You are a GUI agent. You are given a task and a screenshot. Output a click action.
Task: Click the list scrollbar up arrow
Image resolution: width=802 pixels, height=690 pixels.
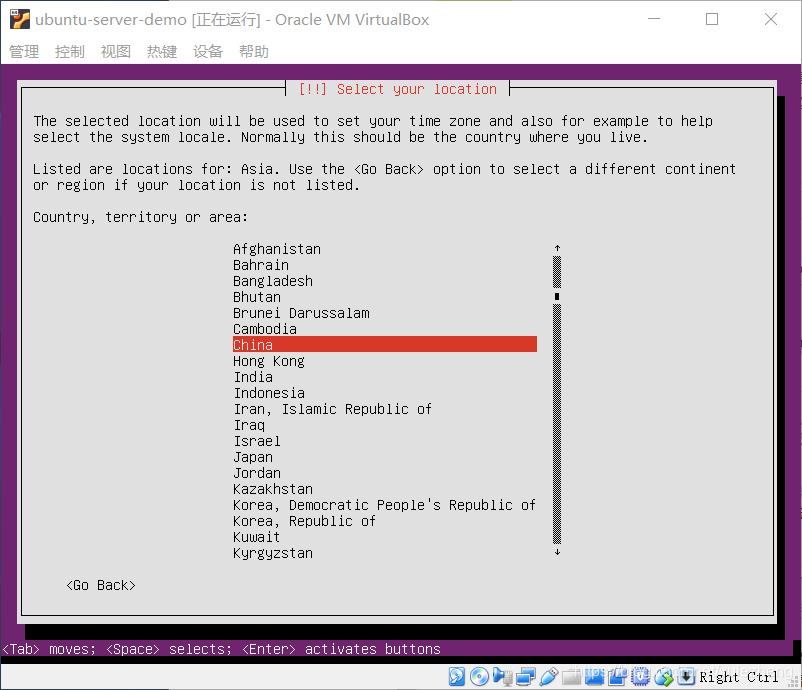pos(557,248)
